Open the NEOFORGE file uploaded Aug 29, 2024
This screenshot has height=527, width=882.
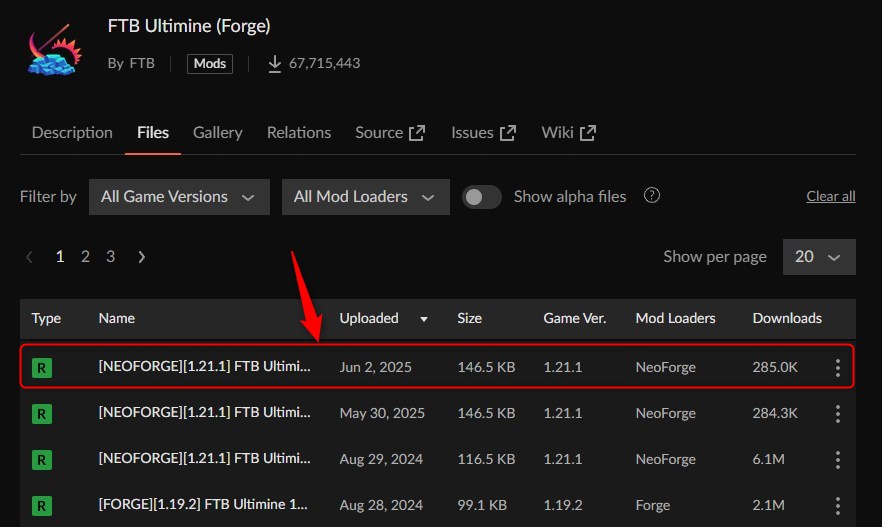204,459
